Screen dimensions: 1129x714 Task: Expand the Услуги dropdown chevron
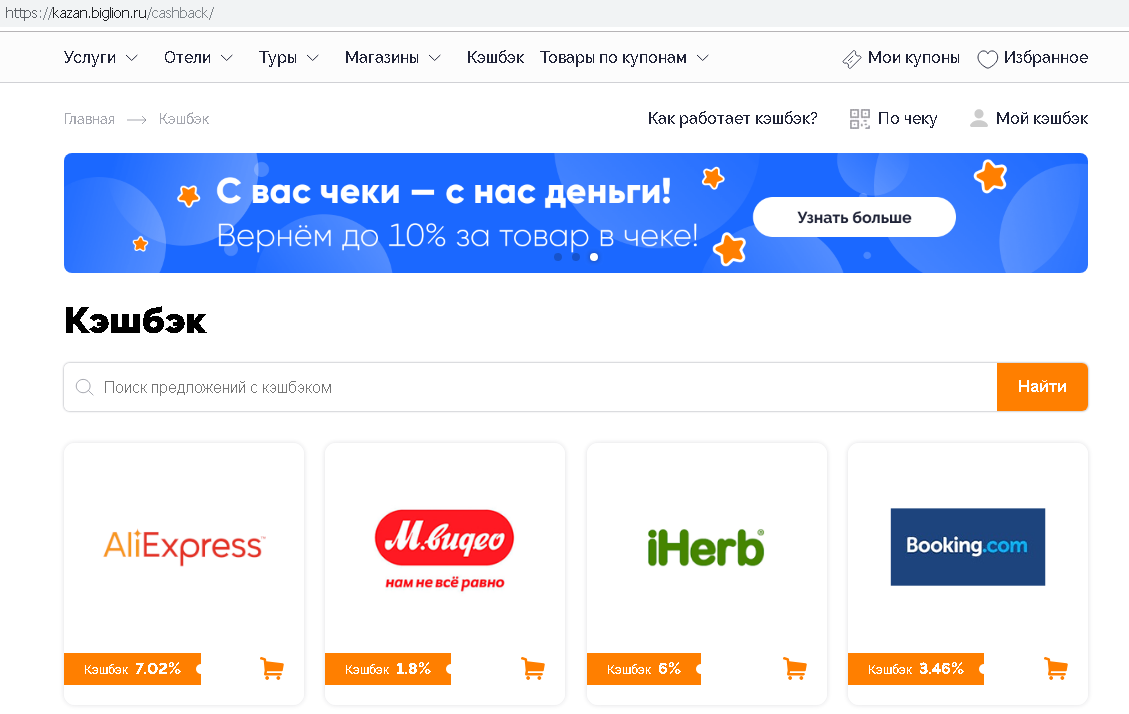(x=132, y=58)
